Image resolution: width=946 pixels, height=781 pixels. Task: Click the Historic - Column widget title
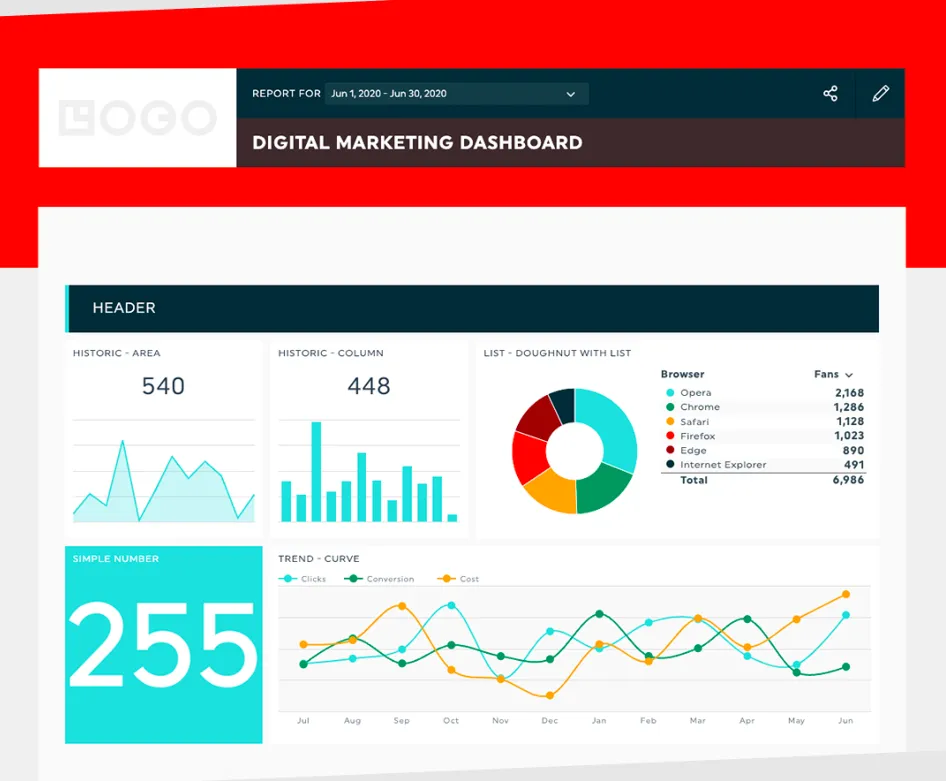click(x=331, y=353)
